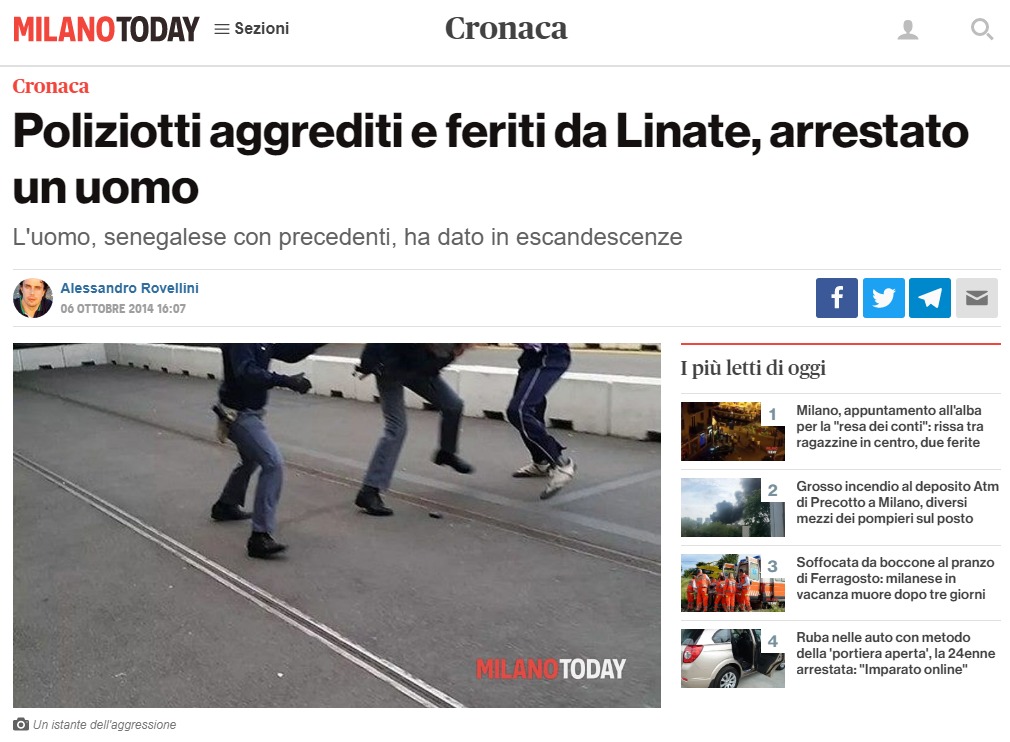This screenshot has height=742, width=1010.
Task: Click the author's avatar photo
Action: point(33,298)
